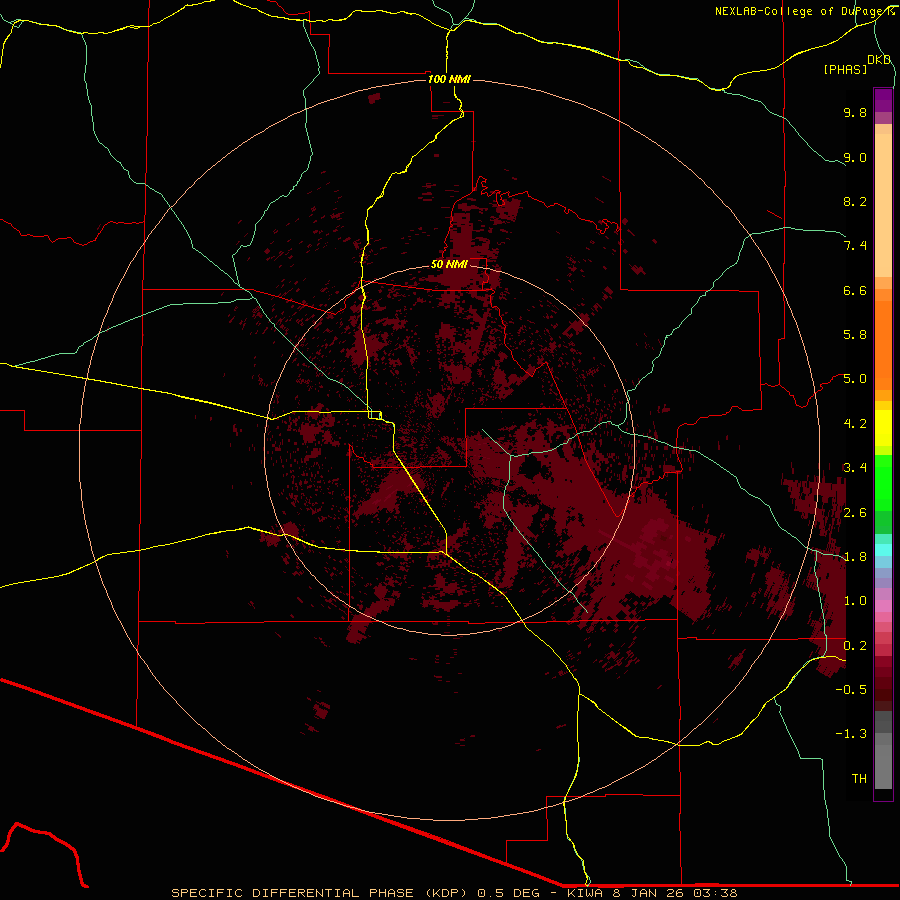
Task: Click the 2.6 scale value
Action: (x=855, y=513)
